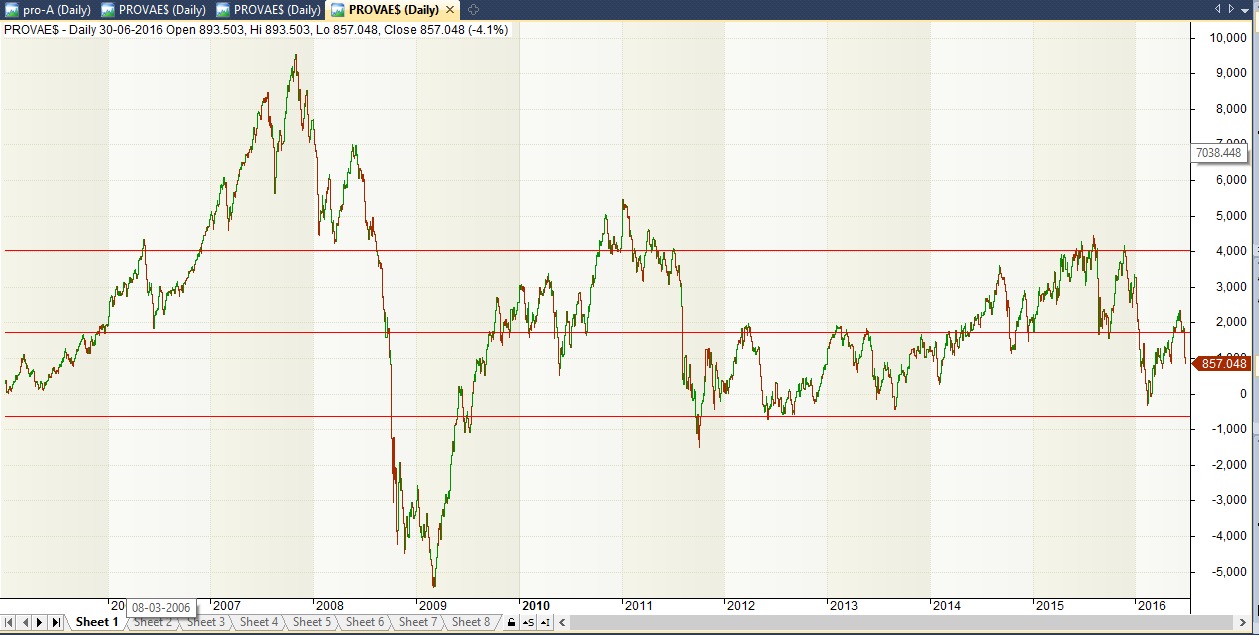The image size is (1259, 635).
Task: Click the PROVAE$ OHLC title line
Action: pyautogui.click(x=257, y=30)
